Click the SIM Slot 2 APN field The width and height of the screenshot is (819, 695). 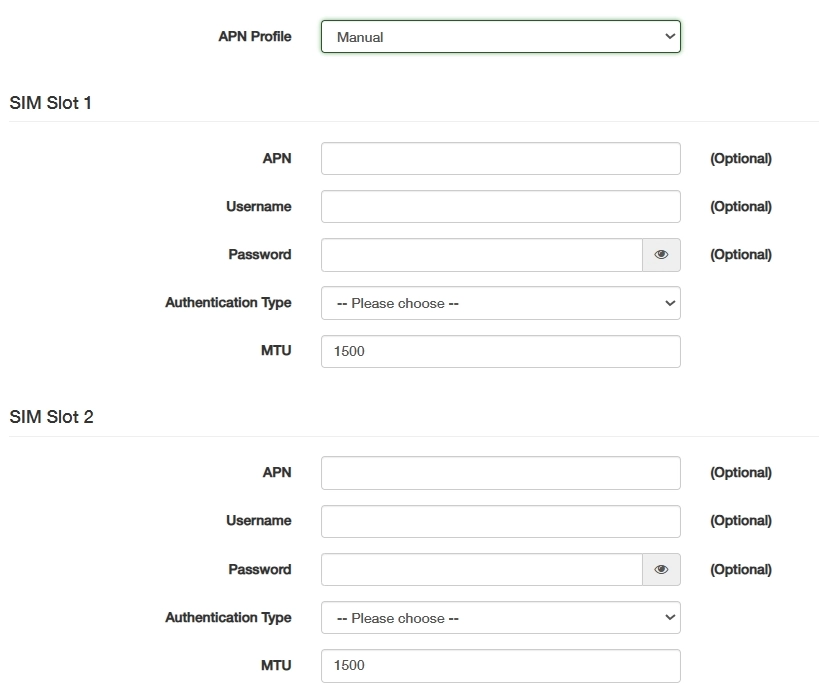500,473
